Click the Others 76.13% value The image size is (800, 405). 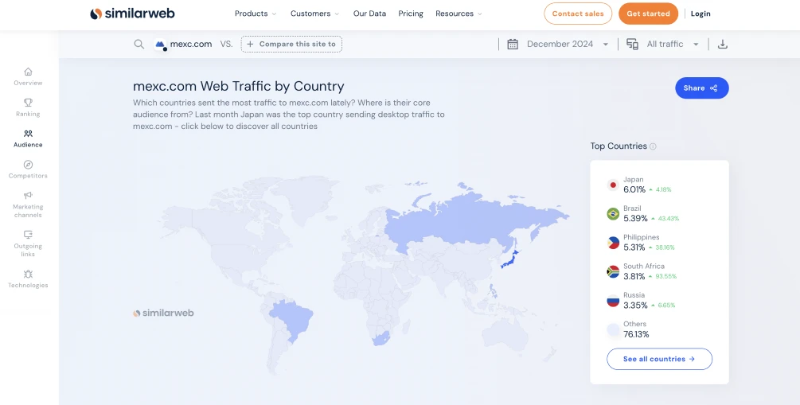coord(636,335)
